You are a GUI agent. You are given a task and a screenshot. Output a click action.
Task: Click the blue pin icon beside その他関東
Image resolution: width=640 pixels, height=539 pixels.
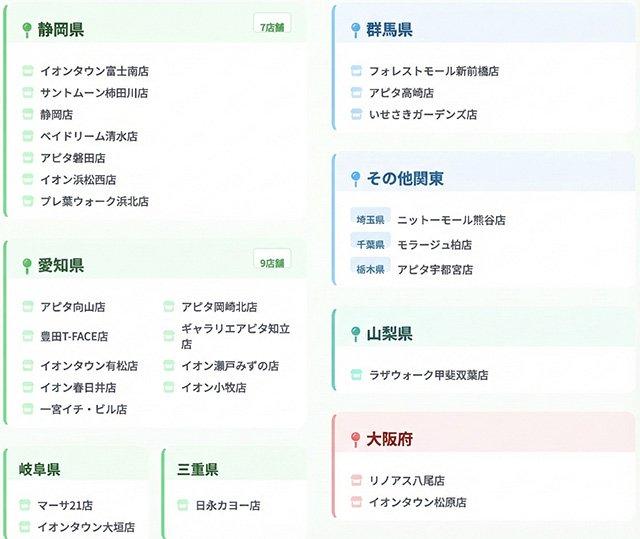point(355,179)
